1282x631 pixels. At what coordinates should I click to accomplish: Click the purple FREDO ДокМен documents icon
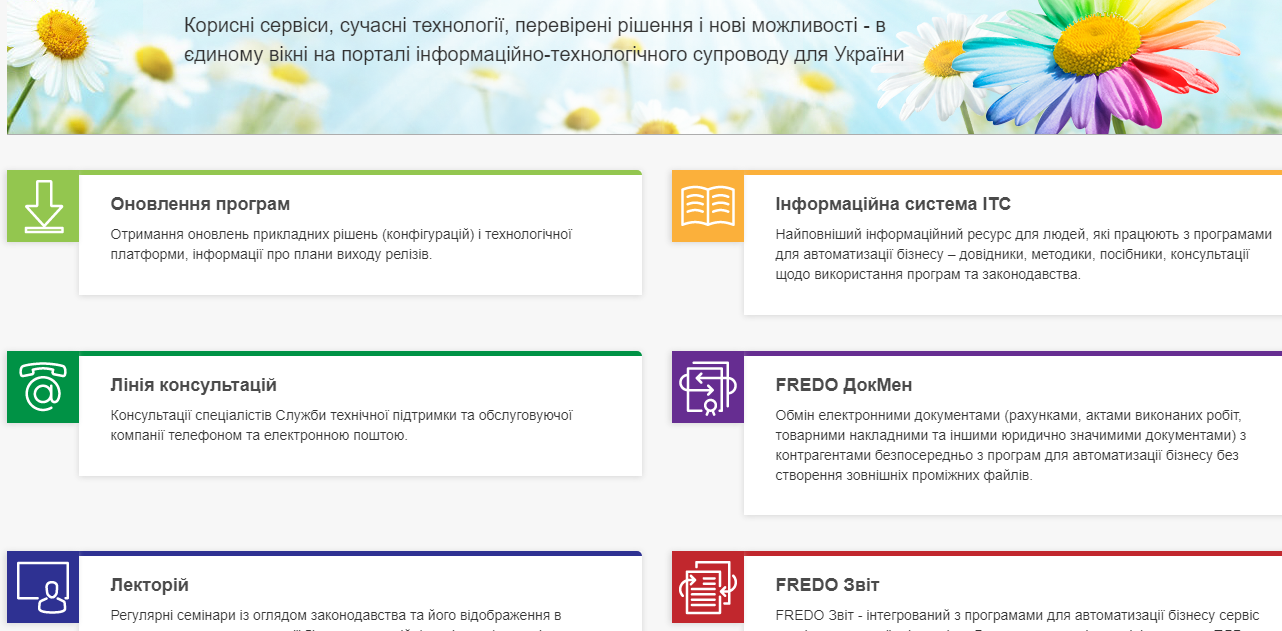coord(708,387)
